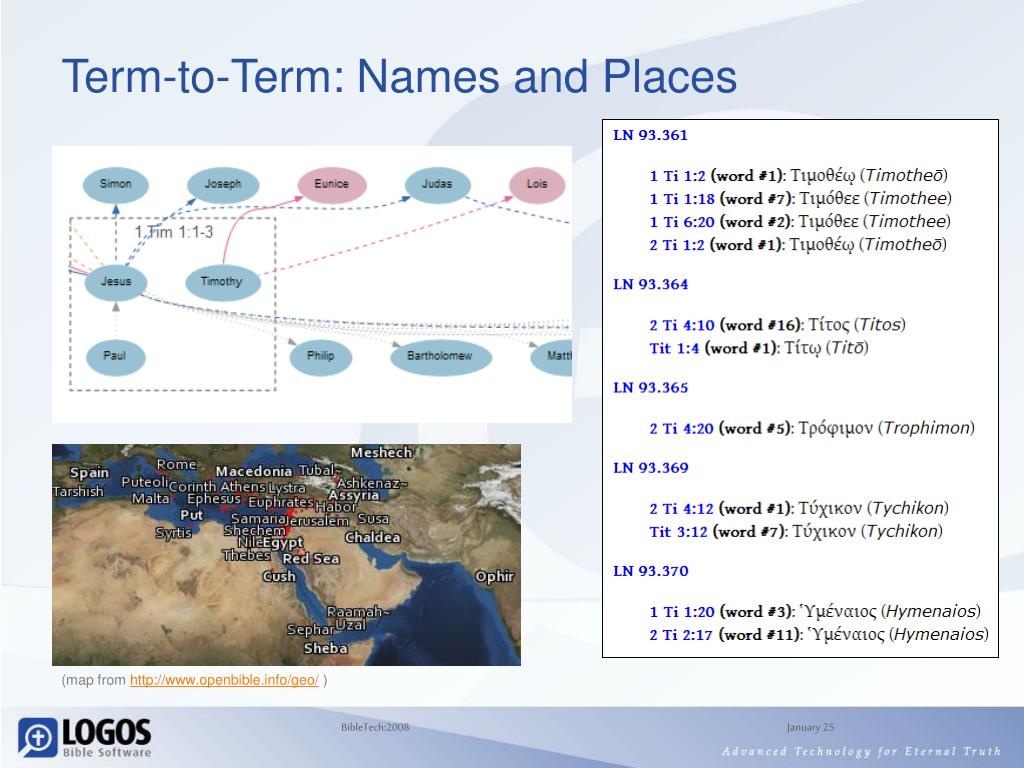
Task: Click the Timothy node
Action: [221, 281]
